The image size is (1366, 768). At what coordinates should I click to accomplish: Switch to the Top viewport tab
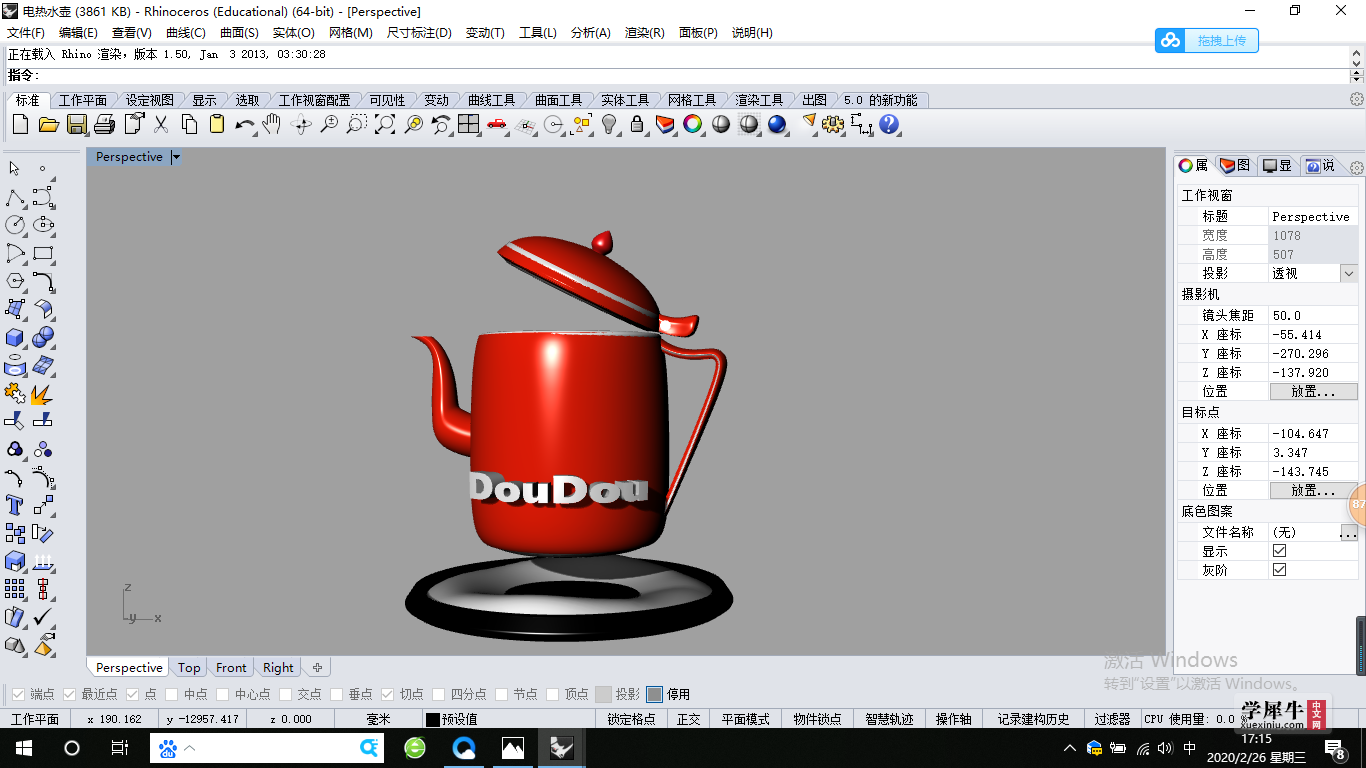(x=189, y=668)
